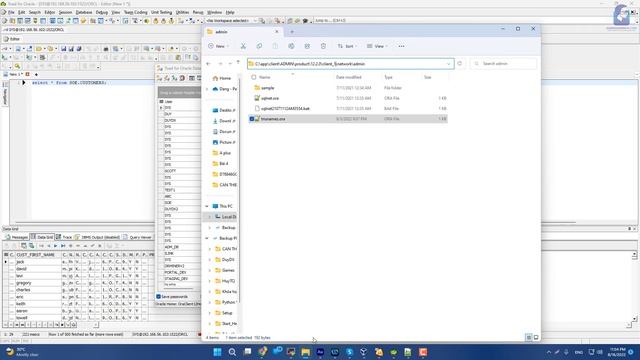
Task: Toggle the tnsnames.ora file checkbox
Action: coord(252,119)
